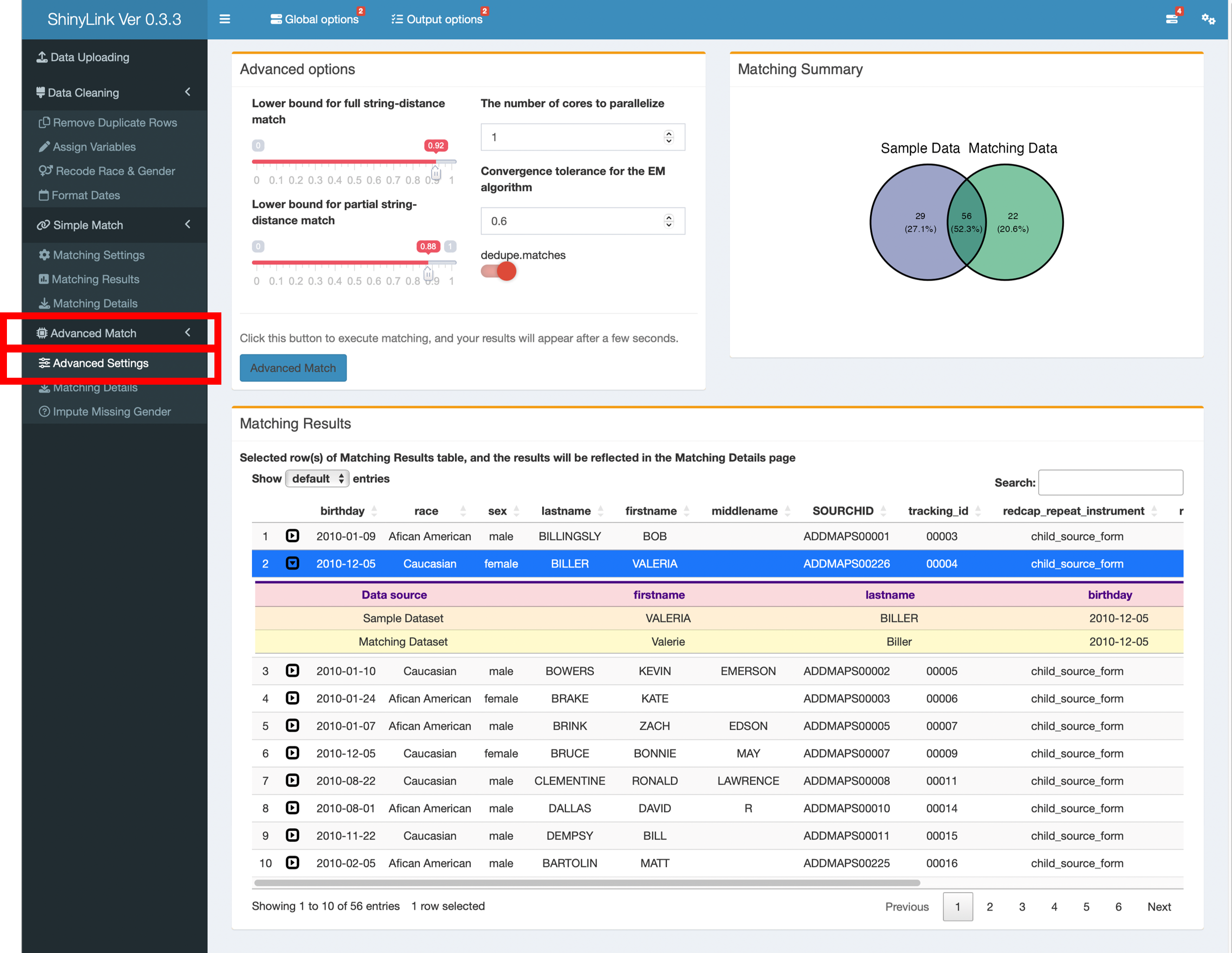This screenshot has height=953, width=1232.
Task: Sort by birthday column arrows
Action: coord(374,511)
